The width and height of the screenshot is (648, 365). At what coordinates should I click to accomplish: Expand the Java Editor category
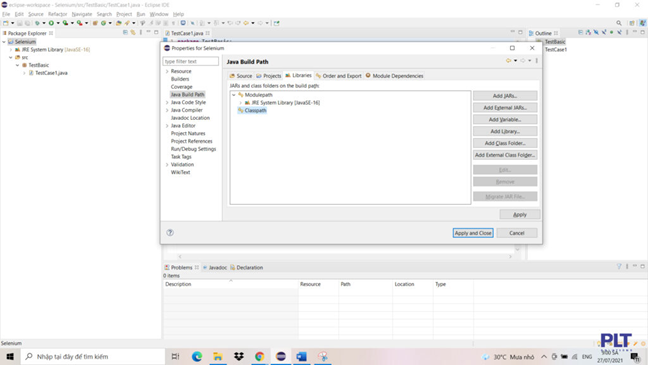[x=167, y=126]
